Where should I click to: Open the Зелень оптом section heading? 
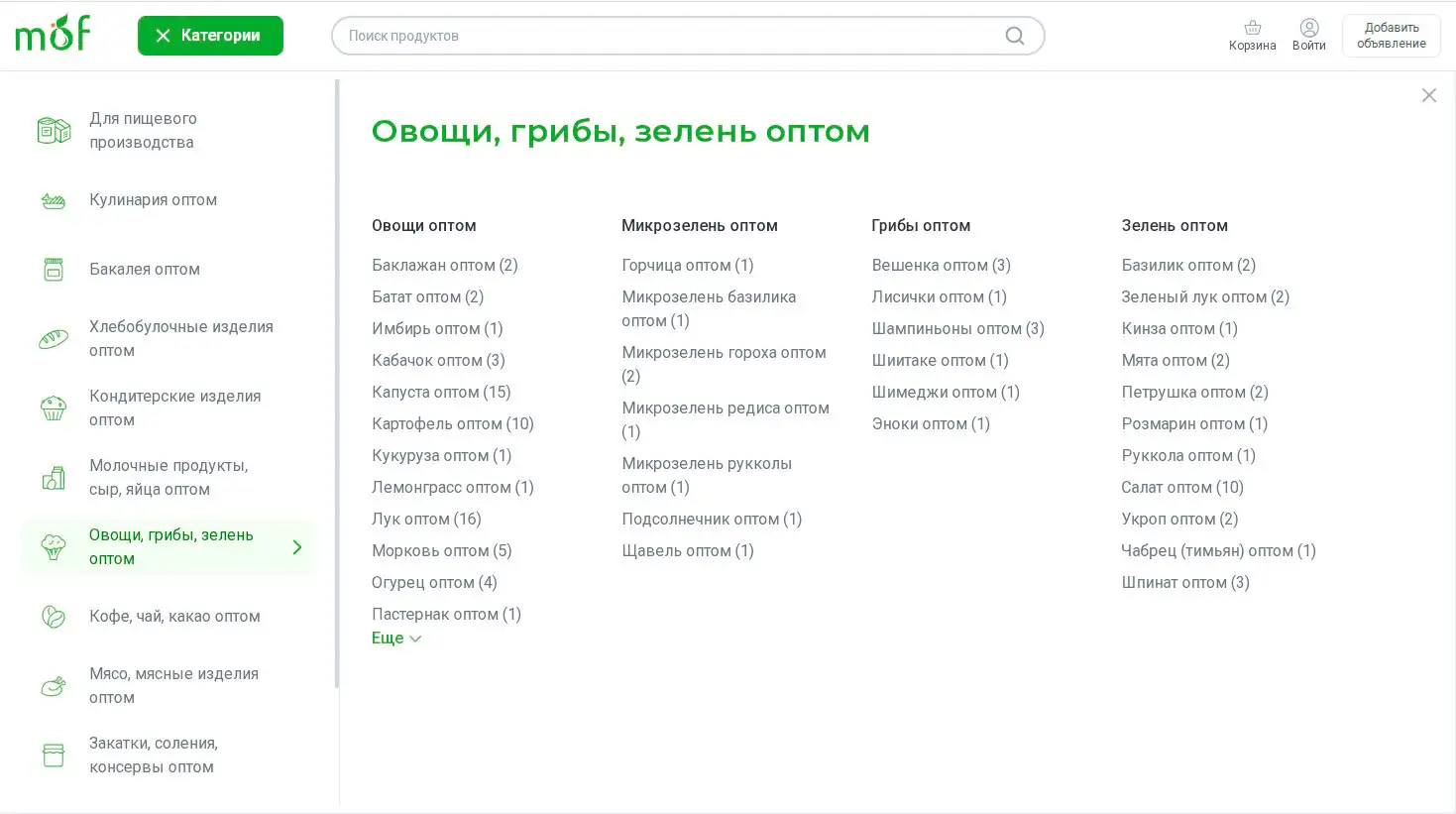pos(1175,225)
